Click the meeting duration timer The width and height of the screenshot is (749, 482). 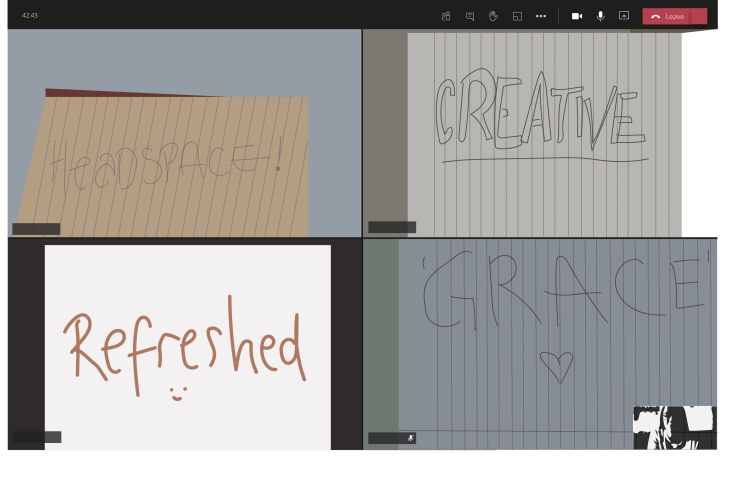(x=30, y=16)
